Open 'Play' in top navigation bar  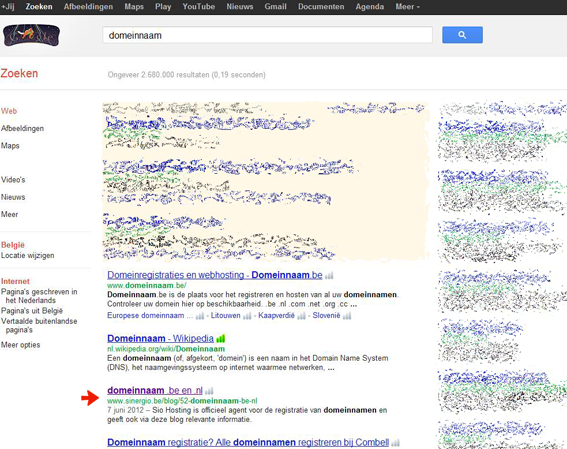[x=163, y=7]
